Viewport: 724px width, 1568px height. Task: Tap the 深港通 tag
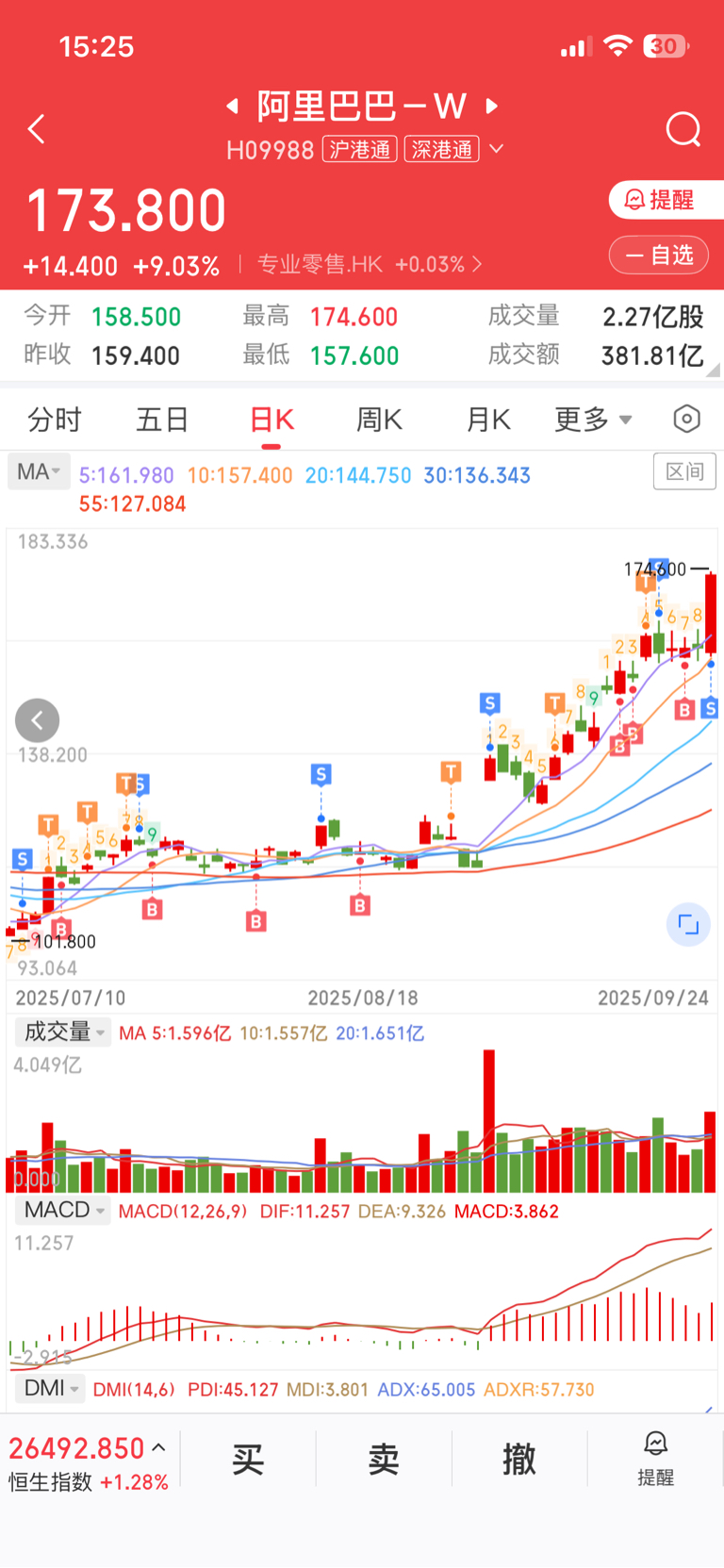[441, 149]
